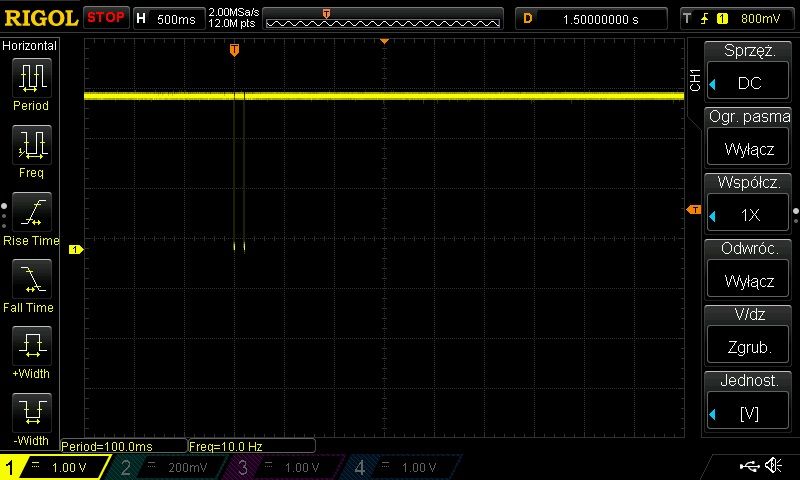800x480 pixels.
Task: Click the channel 1 ground reference marker
Action: 76,249
